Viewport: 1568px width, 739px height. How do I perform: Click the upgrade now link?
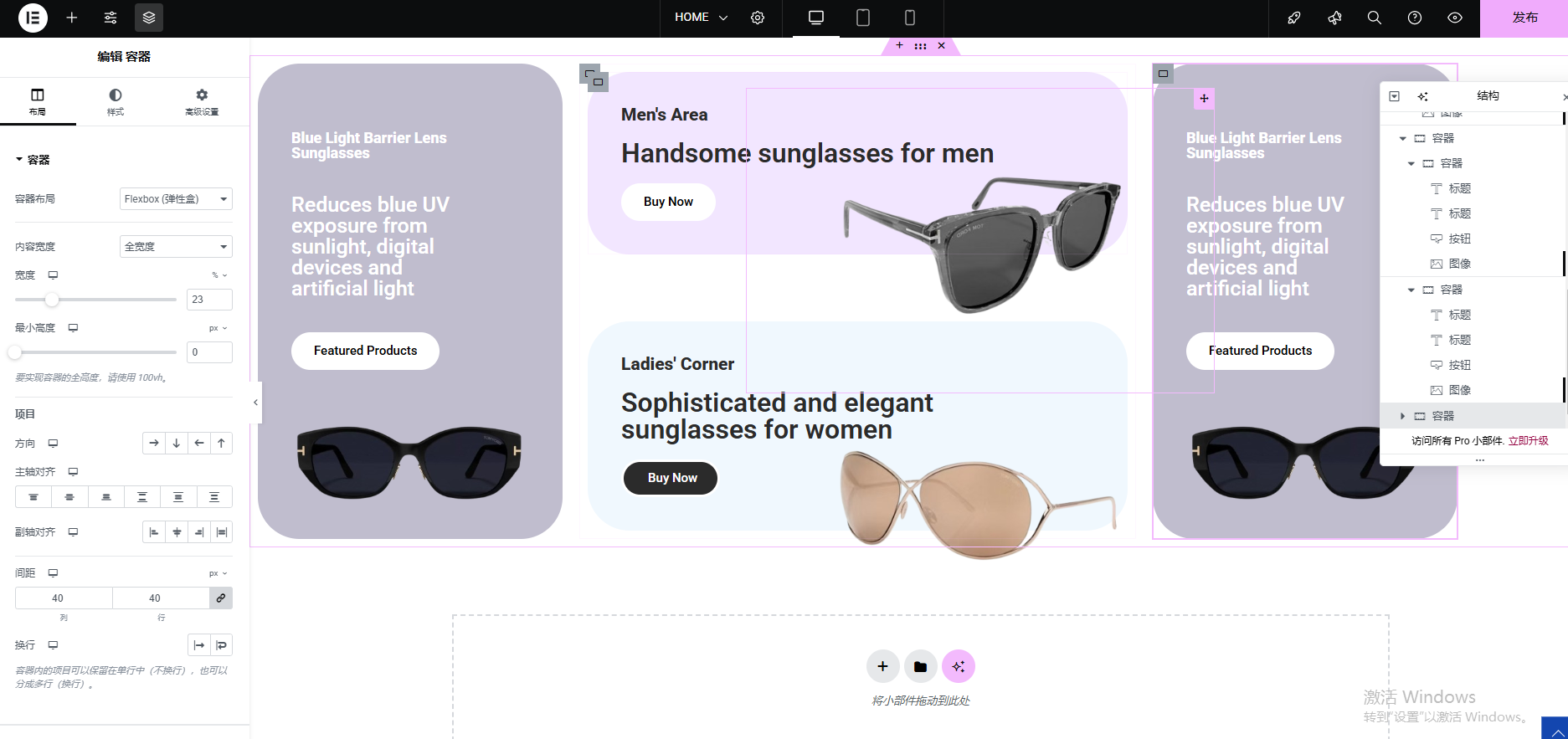pos(1528,440)
